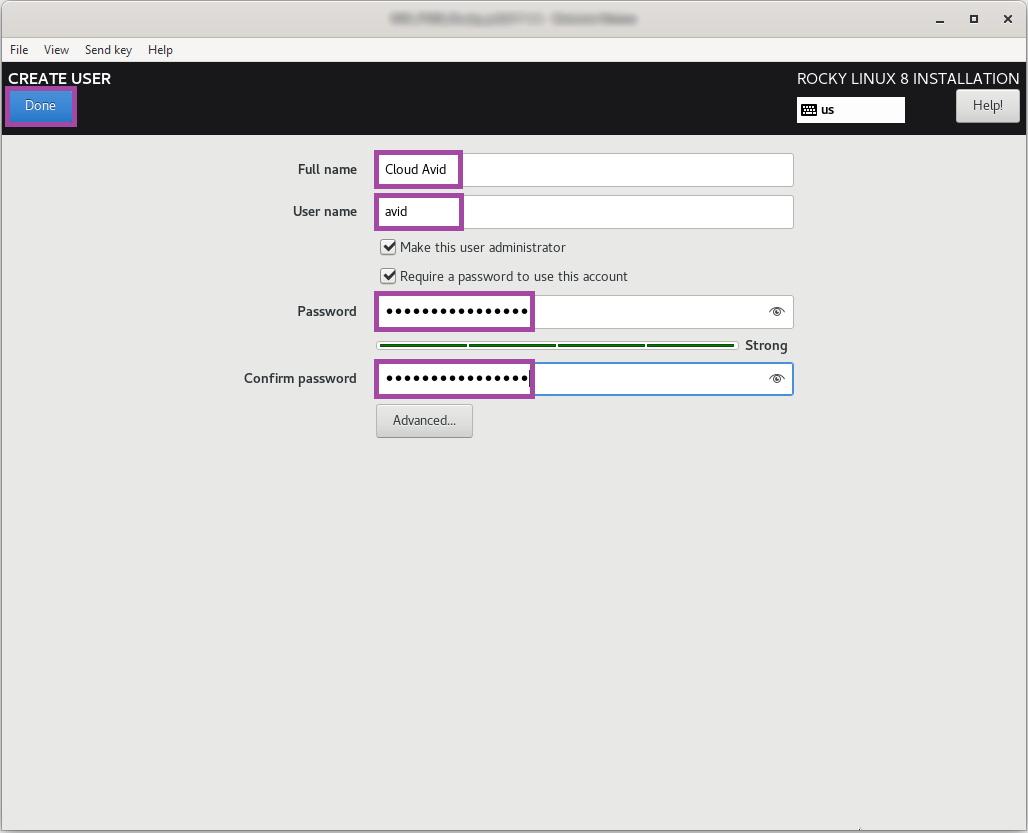Open the Help menu
Viewport: 1028px width, 833px height.
pyautogui.click(x=160, y=50)
